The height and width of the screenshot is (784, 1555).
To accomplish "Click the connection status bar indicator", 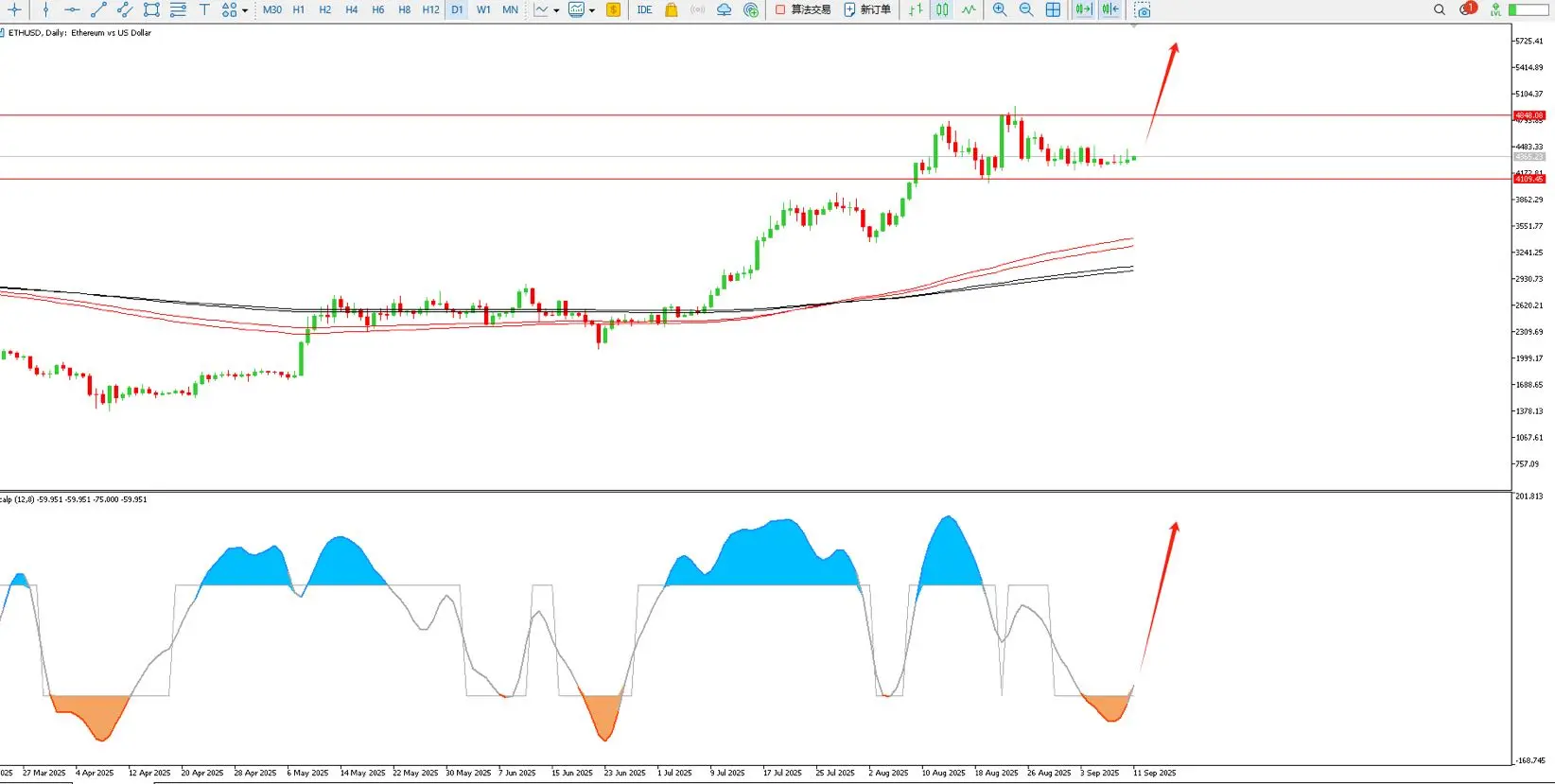I will [1528, 9].
